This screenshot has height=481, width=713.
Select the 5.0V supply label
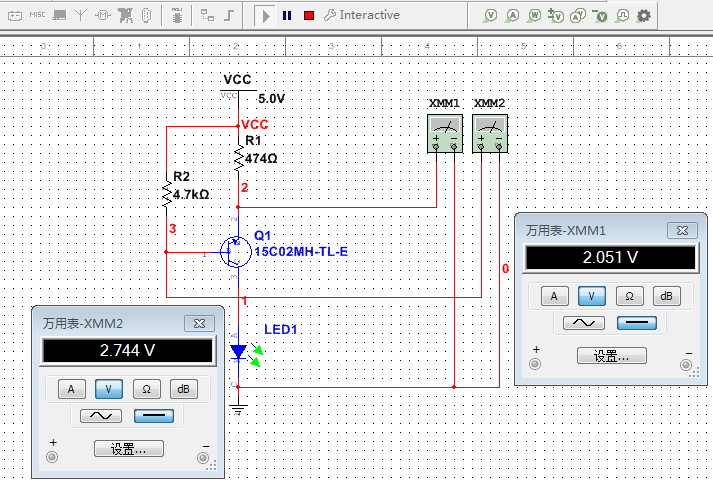[x=271, y=99]
